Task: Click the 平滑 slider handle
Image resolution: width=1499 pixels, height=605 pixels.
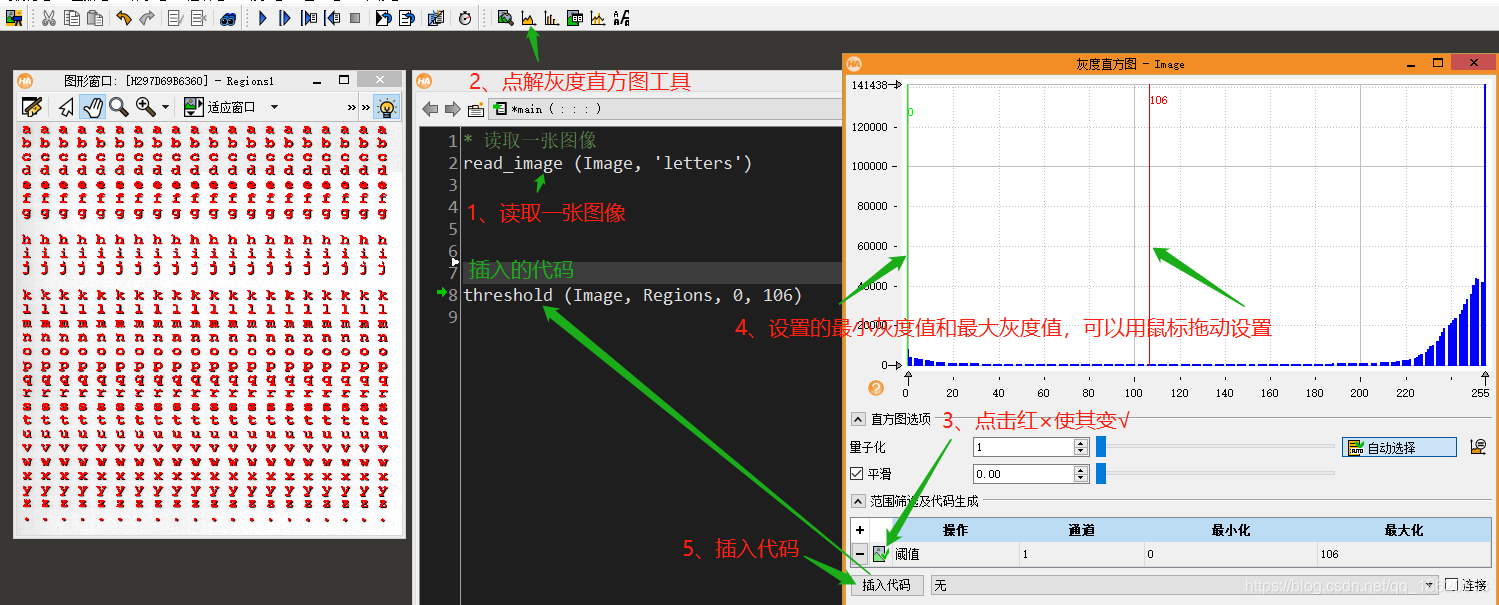Action: tap(1101, 474)
